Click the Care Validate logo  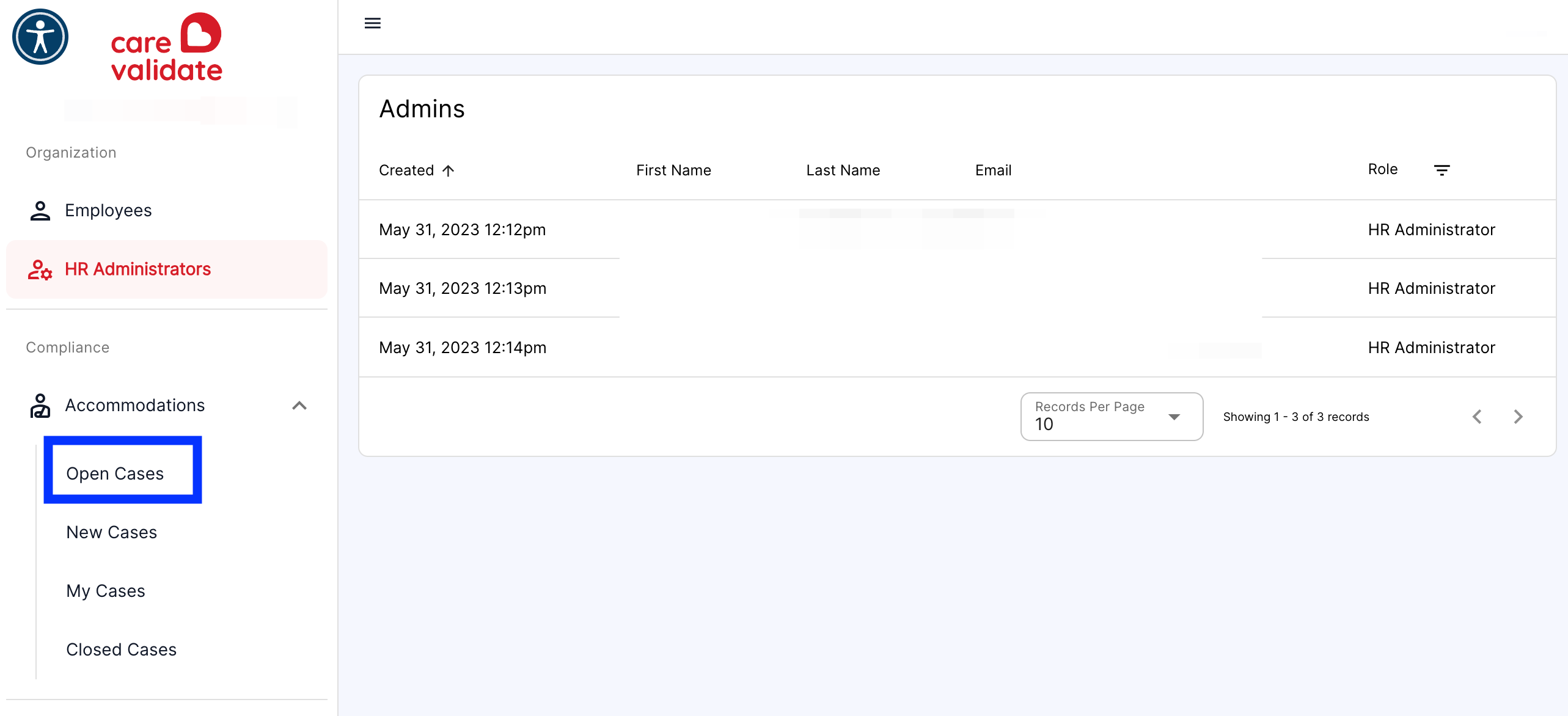[166, 47]
